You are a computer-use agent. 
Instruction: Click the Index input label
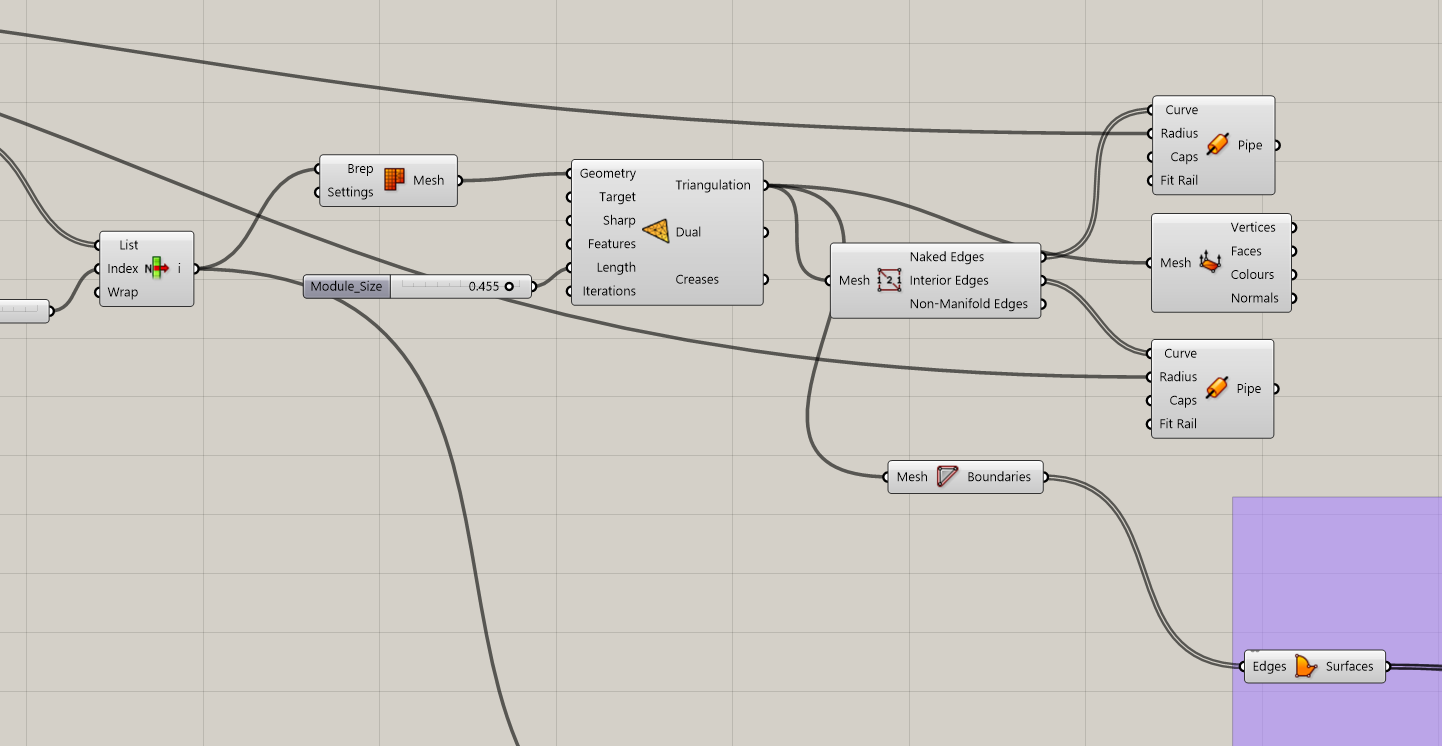pyautogui.click(x=123, y=268)
